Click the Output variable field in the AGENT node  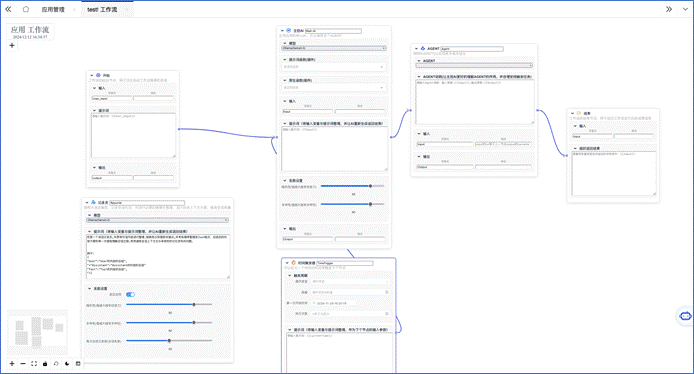click(x=445, y=167)
